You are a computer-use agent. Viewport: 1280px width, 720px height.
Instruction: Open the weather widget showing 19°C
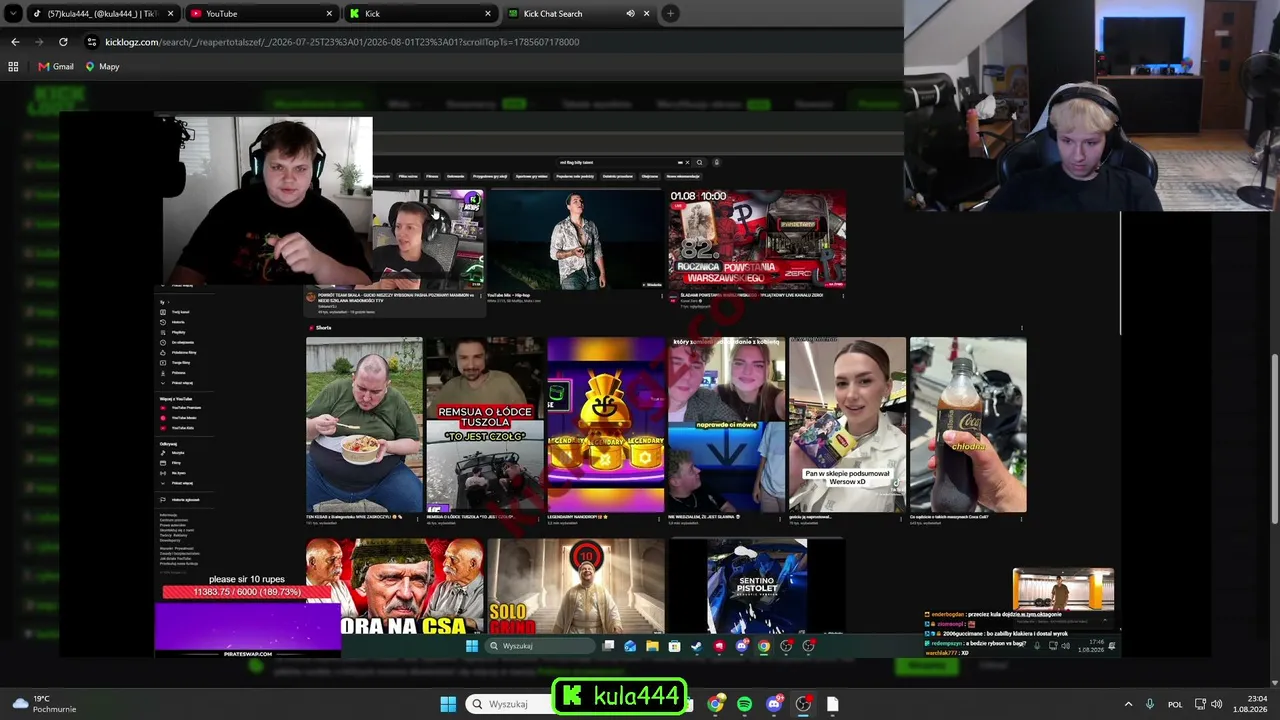44,704
